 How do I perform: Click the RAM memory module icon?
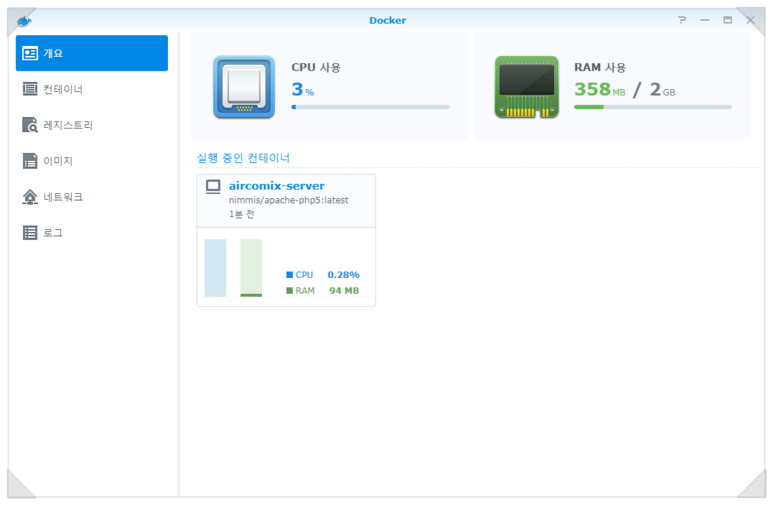527,87
